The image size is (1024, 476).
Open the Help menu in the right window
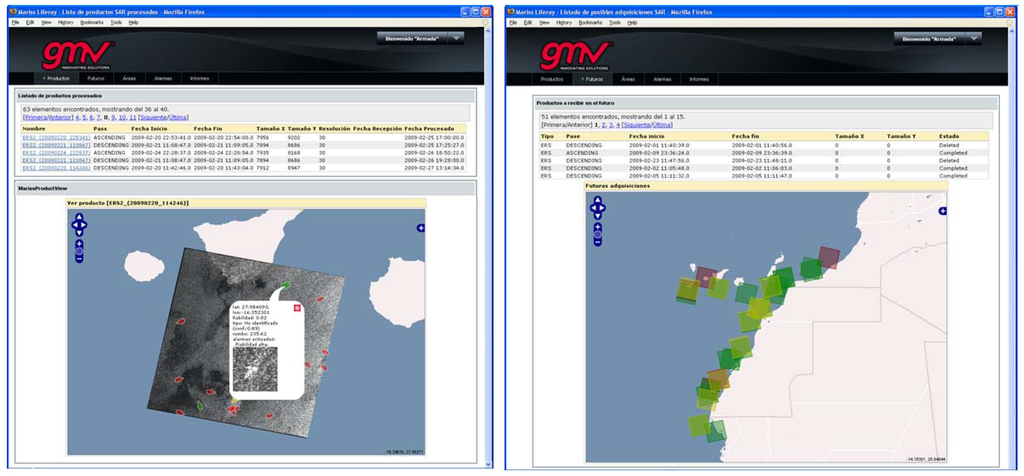tap(632, 22)
